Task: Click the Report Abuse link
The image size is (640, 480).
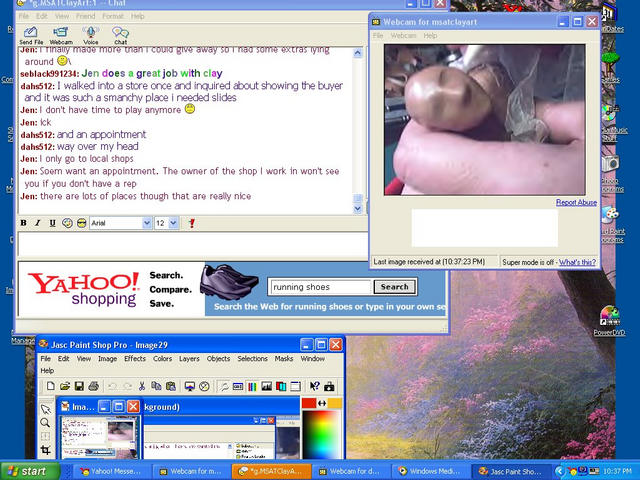Action: [x=576, y=202]
